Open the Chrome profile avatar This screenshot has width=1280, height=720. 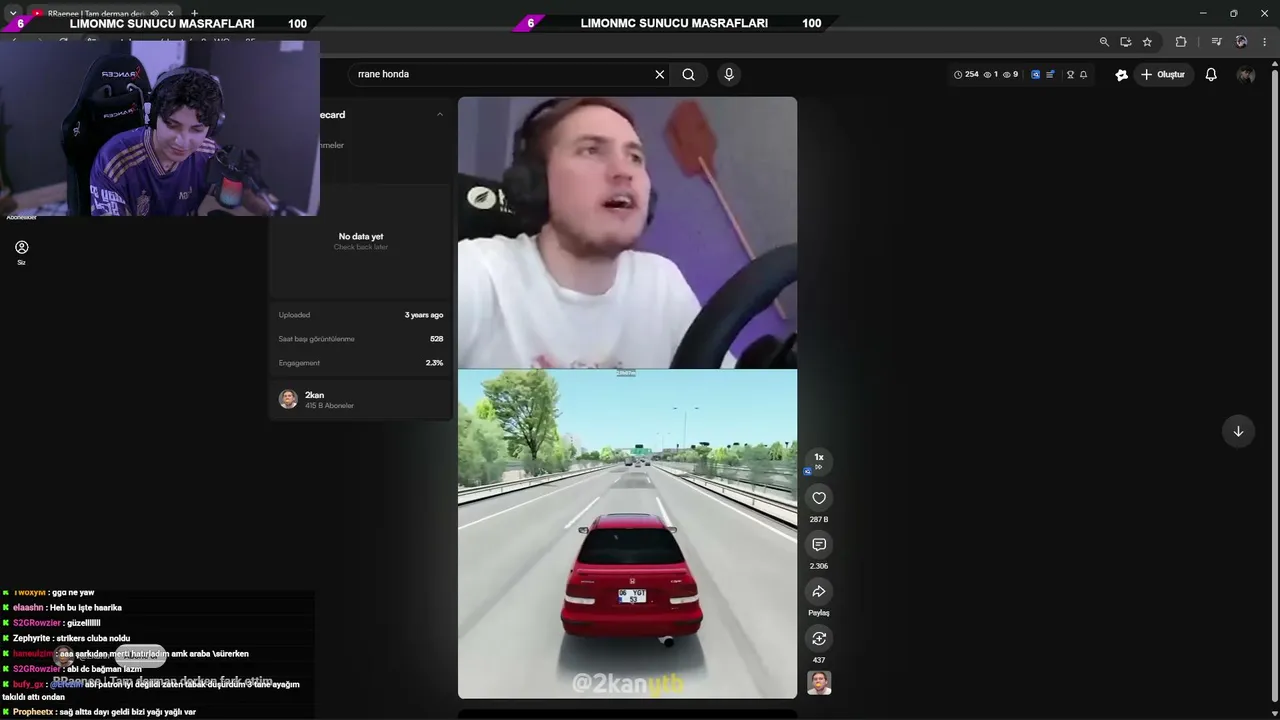pyautogui.click(x=1241, y=42)
